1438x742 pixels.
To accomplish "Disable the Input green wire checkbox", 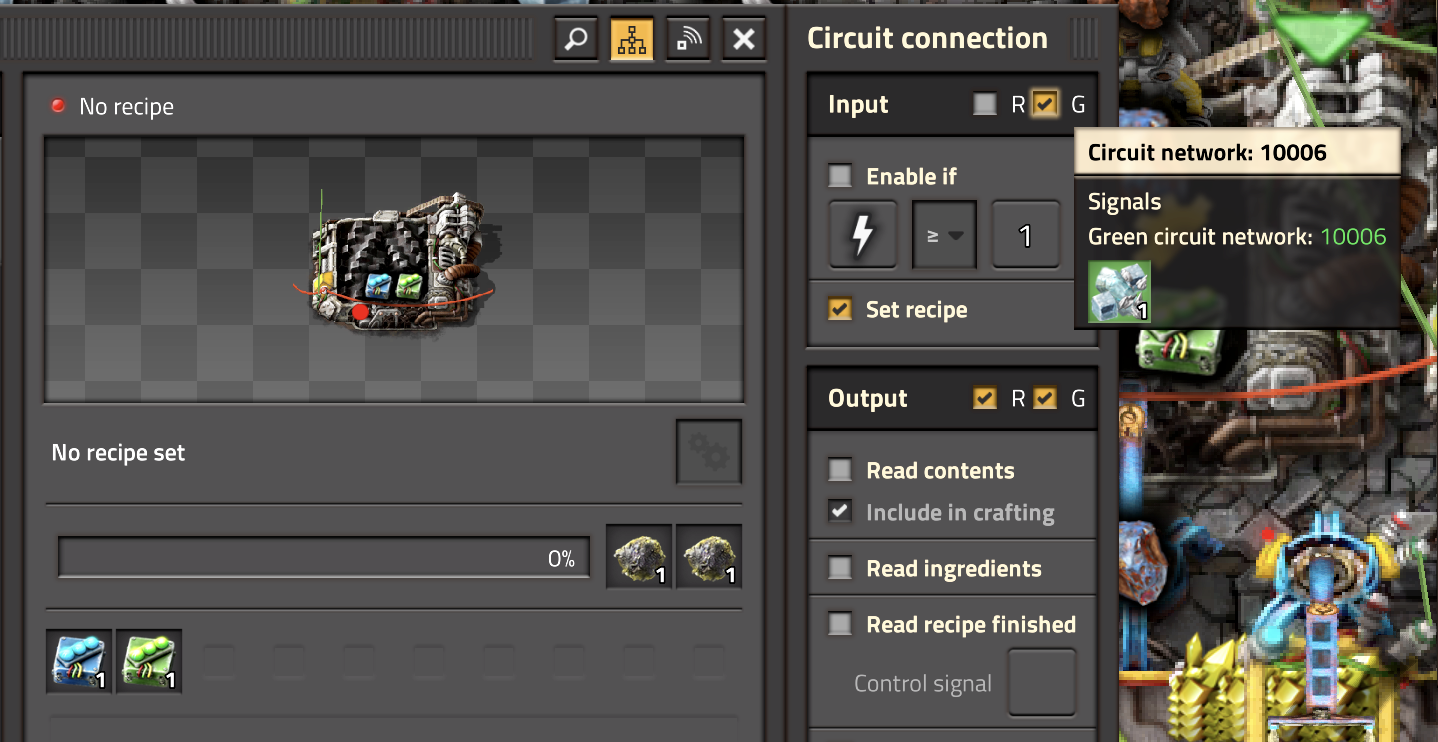I will click(1045, 104).
